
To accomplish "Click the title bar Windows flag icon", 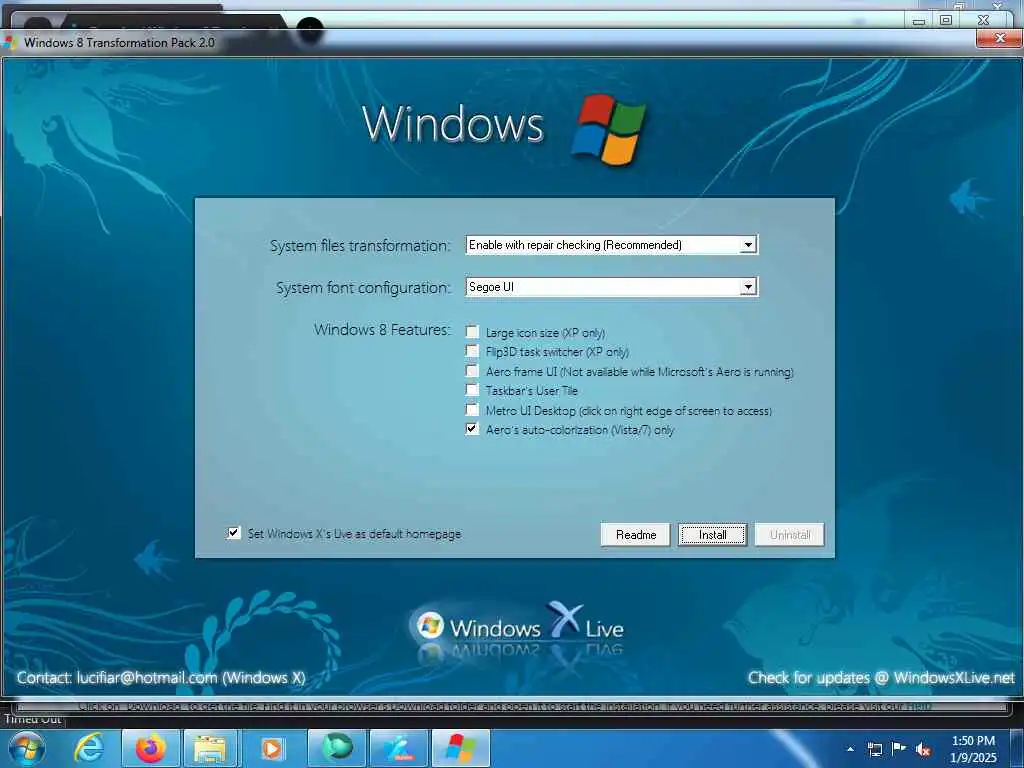I will [10, 42].
